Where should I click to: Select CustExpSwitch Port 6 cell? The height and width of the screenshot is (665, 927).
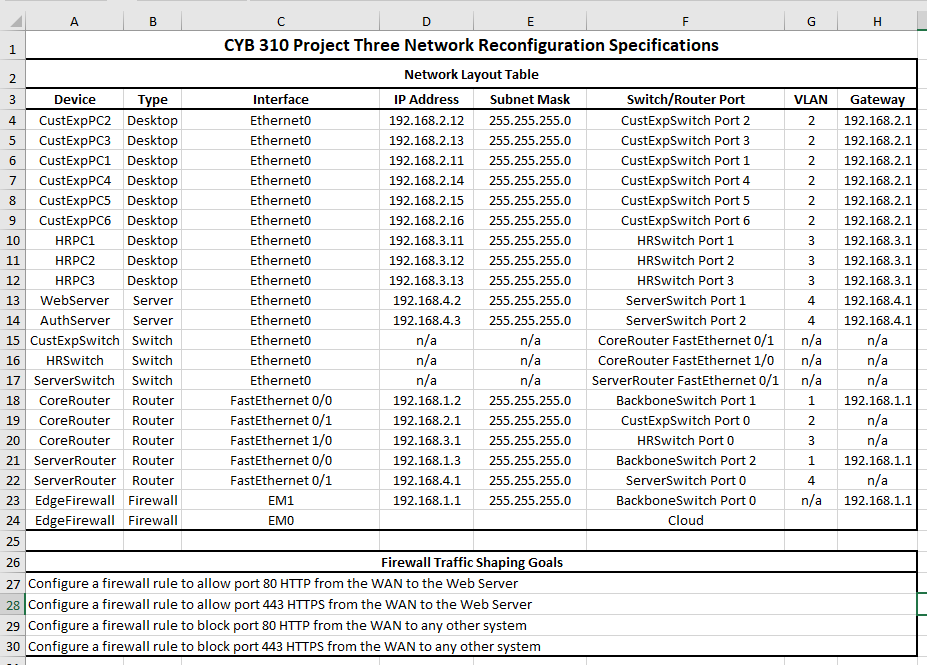coord(685,220)
